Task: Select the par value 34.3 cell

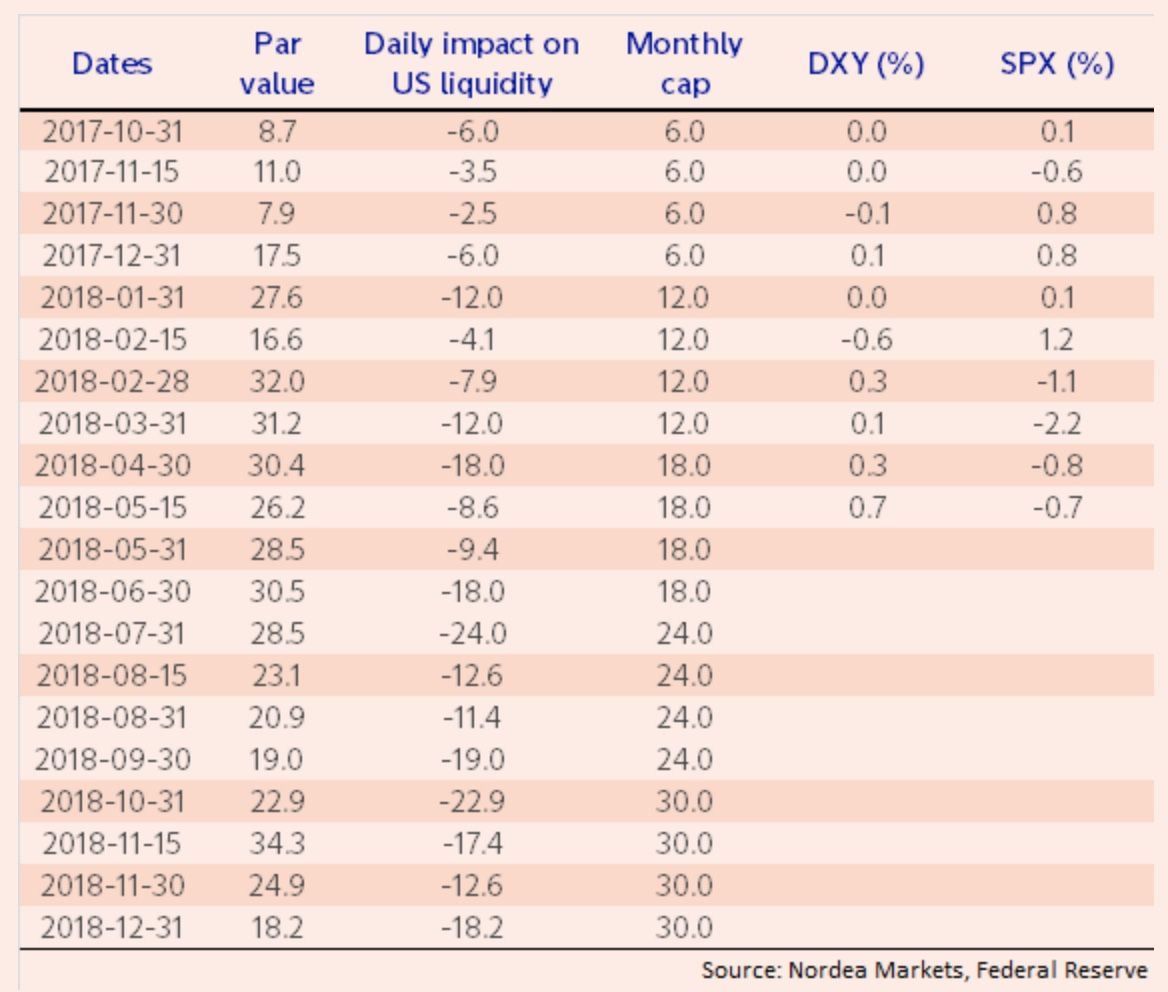Action: pyautogui.click(x=277, y=843)
